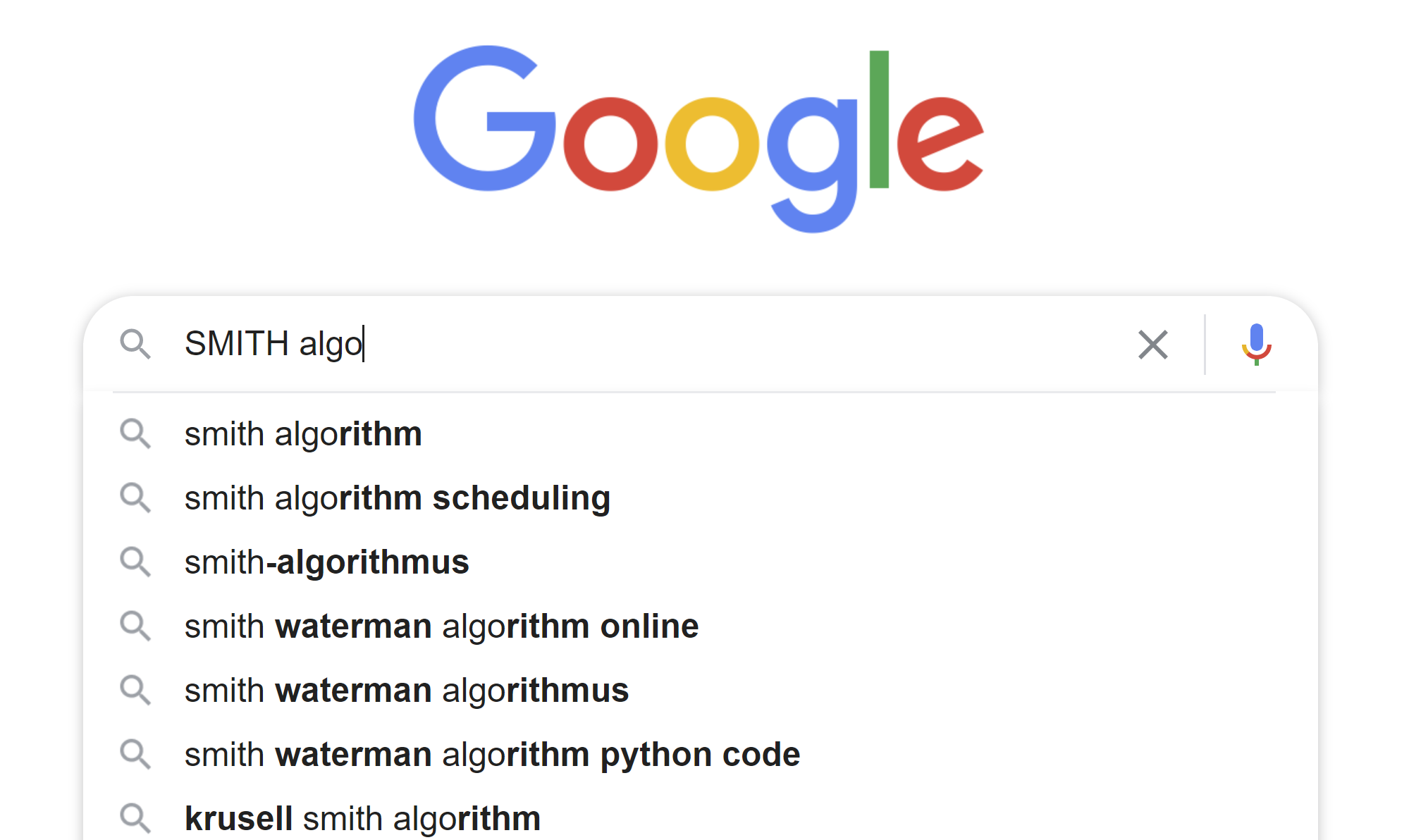The width and height of the screenshot is (1409, 840).
Task: Pick the 'smith waterman algorithmus' suggestion
Action: [x=407, y=691]
